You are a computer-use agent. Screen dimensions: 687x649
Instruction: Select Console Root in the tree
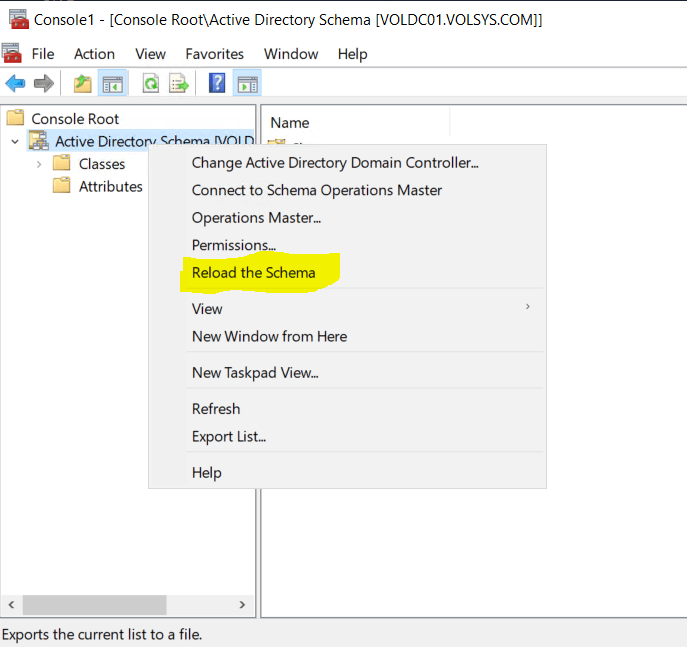point(74,119)
